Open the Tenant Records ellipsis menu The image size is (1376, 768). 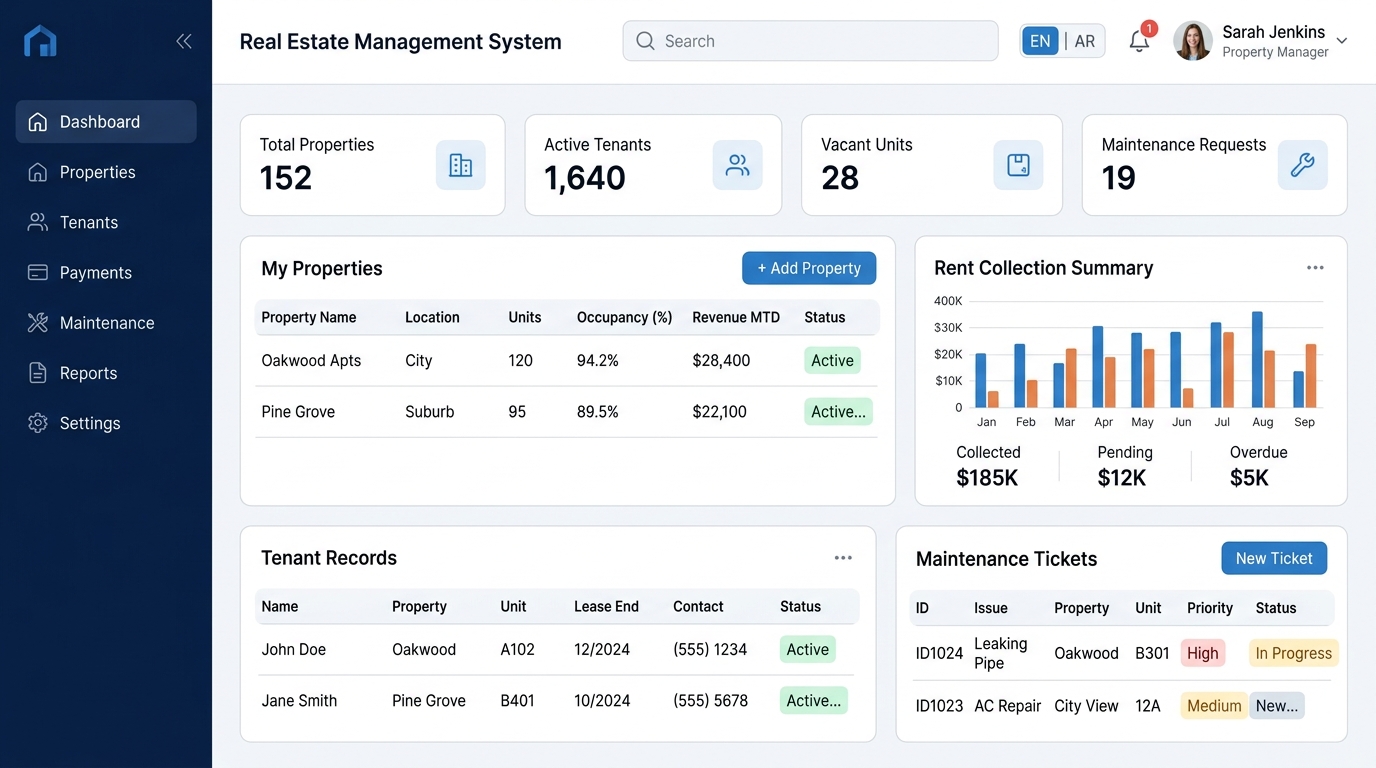[843, 558]
